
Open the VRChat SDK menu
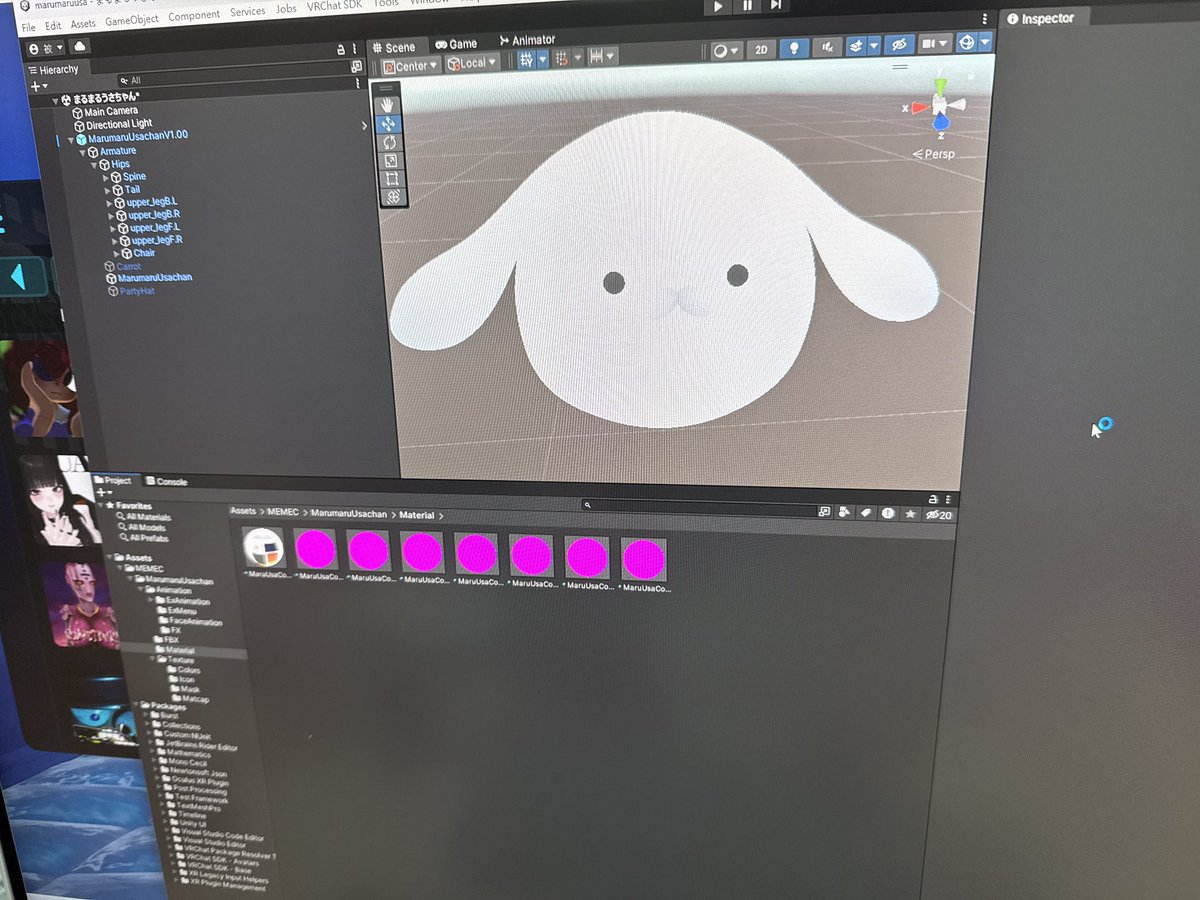coord(335,7)
